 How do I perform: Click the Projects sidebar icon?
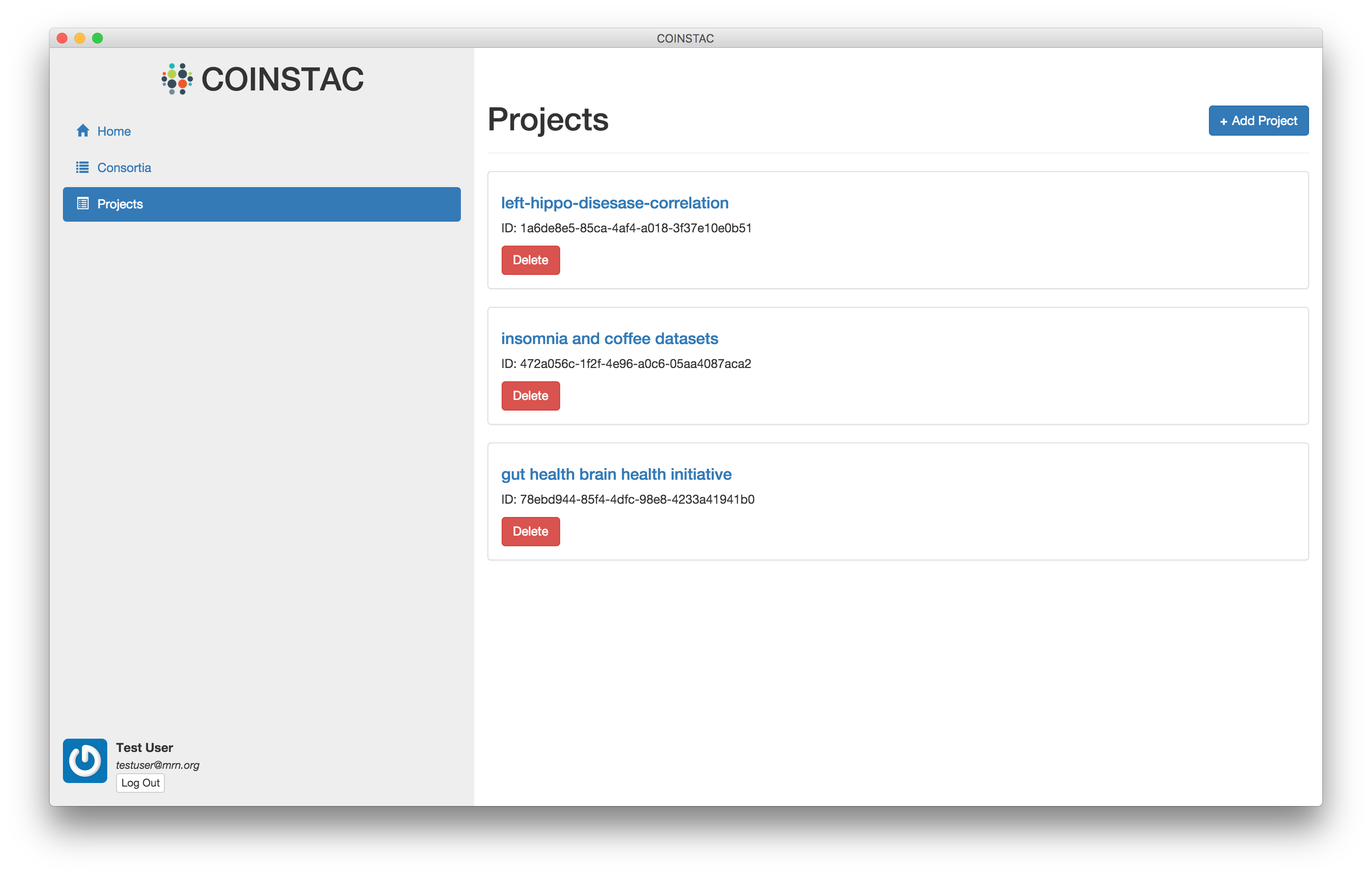tap(82, 204)
